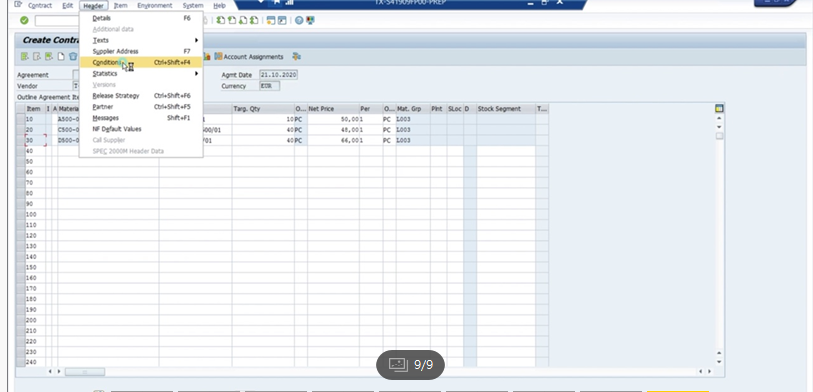Click the Net Price column header
Viewport: 813px width, 392px height.
point(333,109)
